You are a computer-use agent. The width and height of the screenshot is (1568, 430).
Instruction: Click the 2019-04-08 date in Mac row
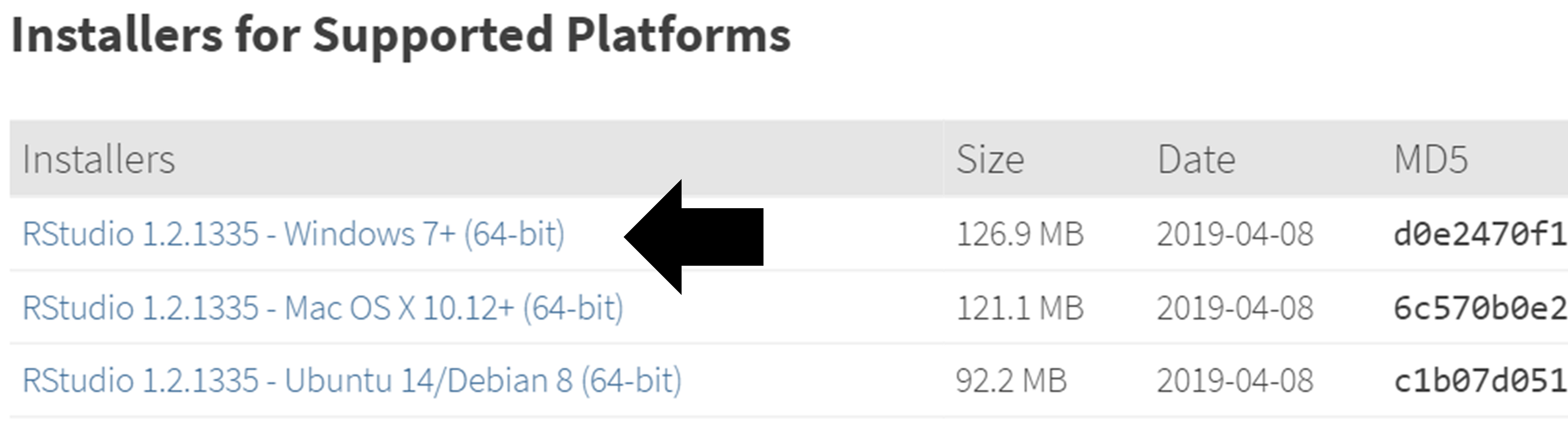1235,308
